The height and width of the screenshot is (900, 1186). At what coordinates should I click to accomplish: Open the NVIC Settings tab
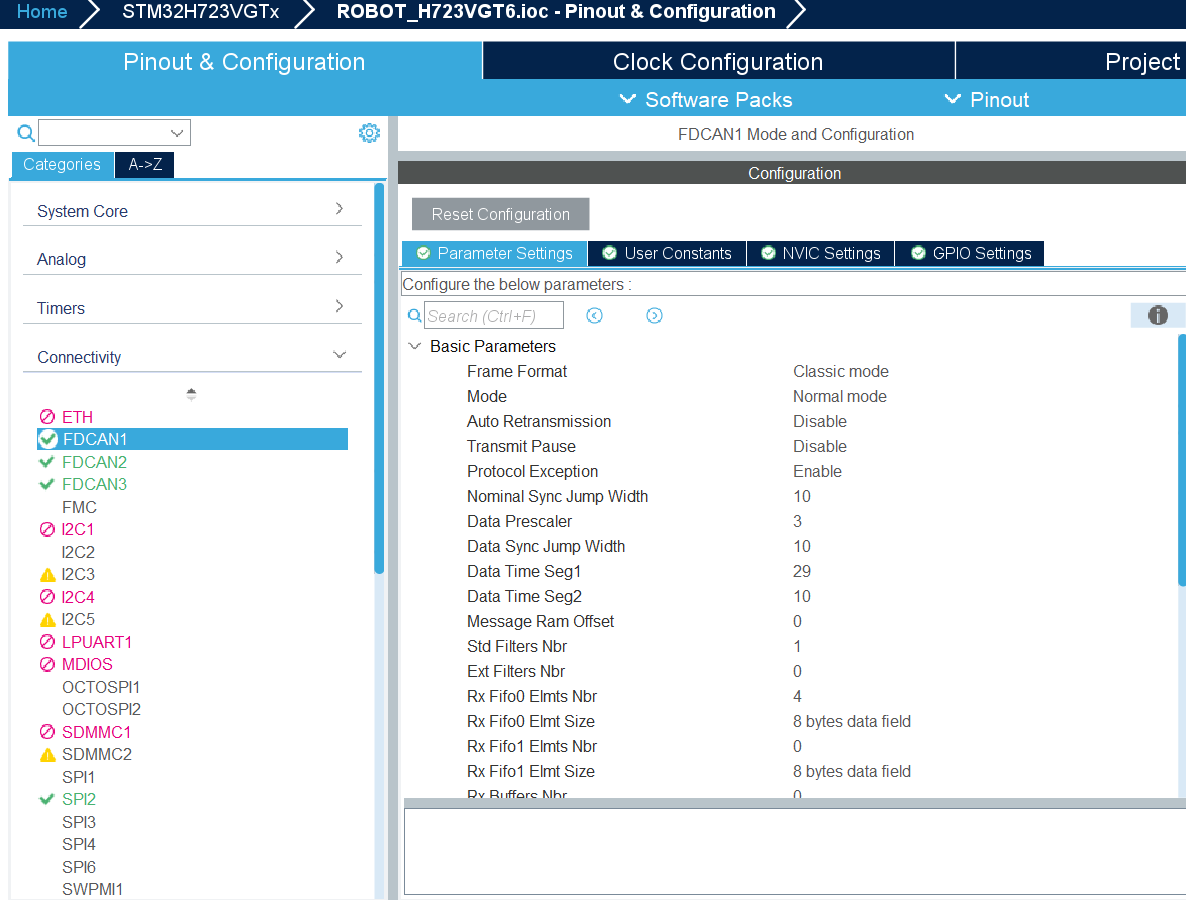821,253
